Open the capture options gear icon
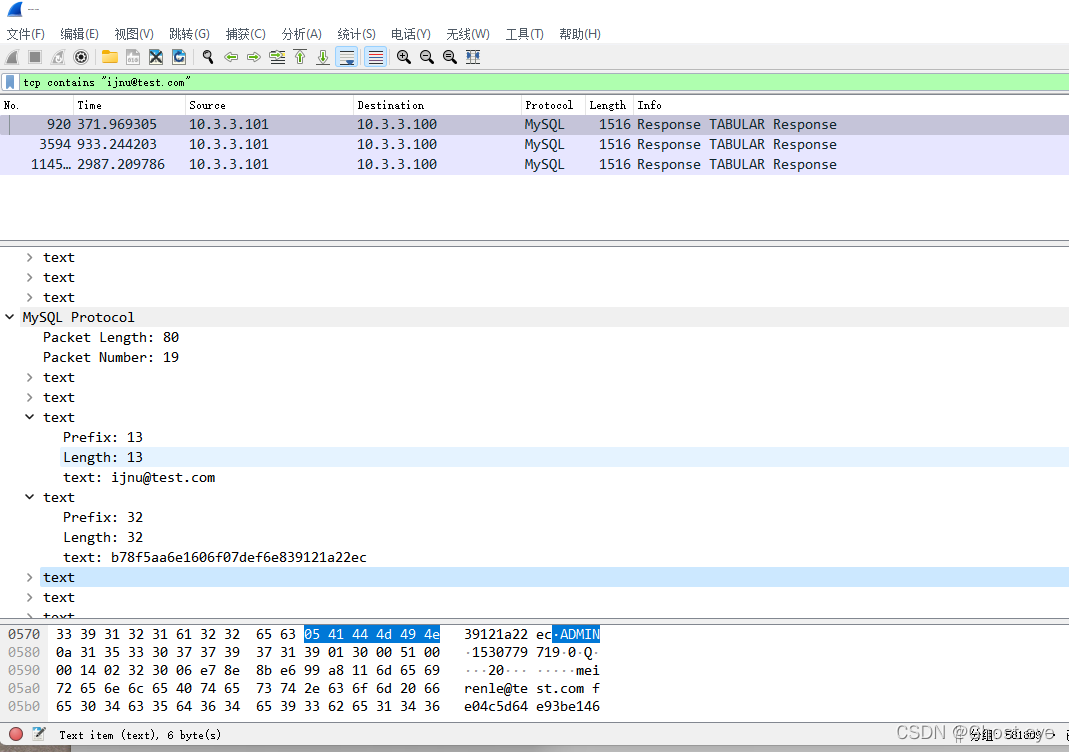 point(81,57)
